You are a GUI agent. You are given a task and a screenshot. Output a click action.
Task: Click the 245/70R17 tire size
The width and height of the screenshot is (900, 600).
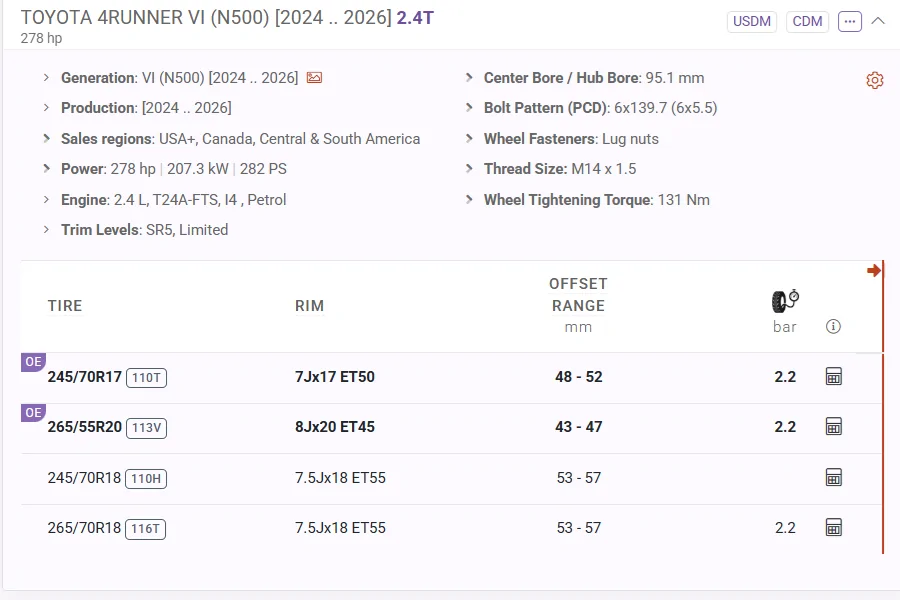pos(84,377)
